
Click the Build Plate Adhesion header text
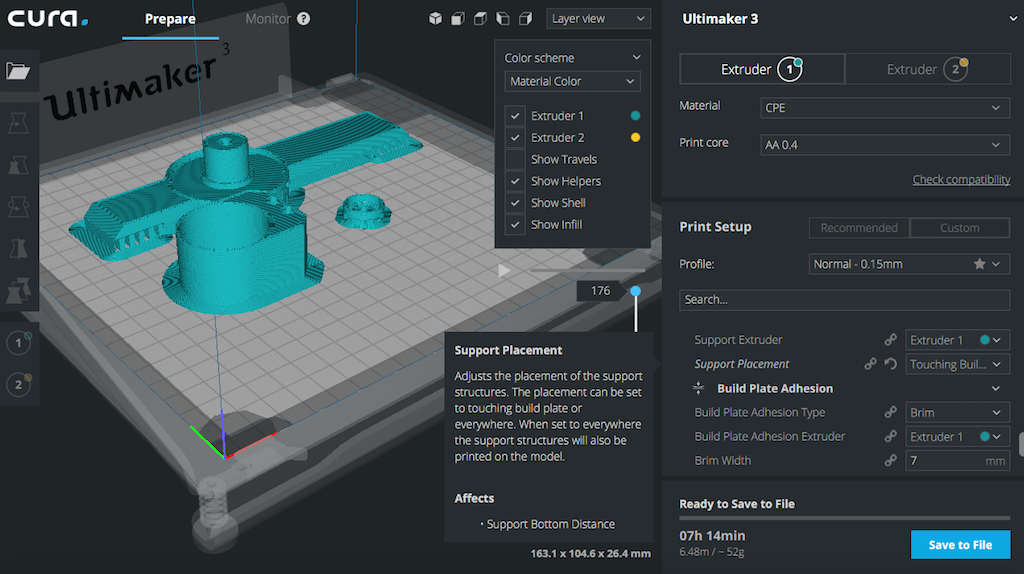tap(775, 389)
